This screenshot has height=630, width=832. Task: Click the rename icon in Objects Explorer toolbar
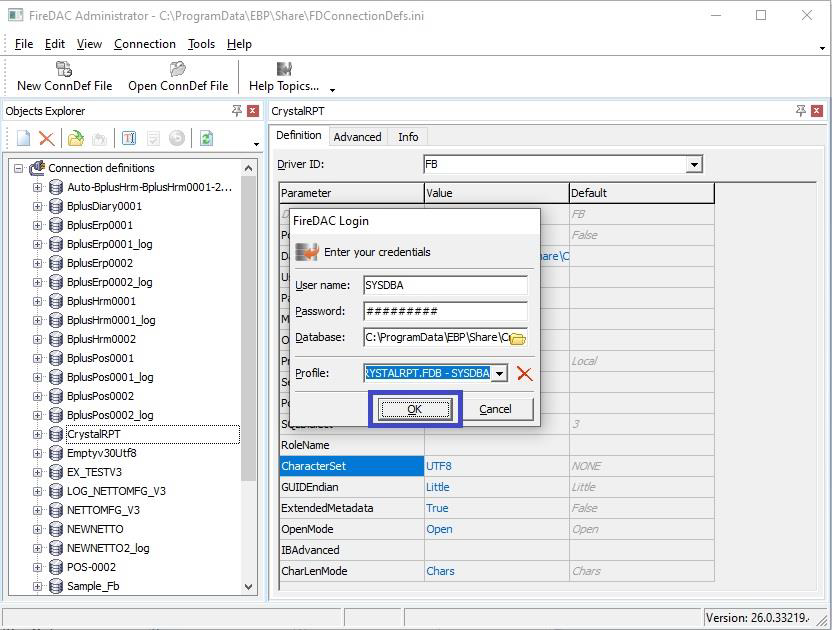128,138
